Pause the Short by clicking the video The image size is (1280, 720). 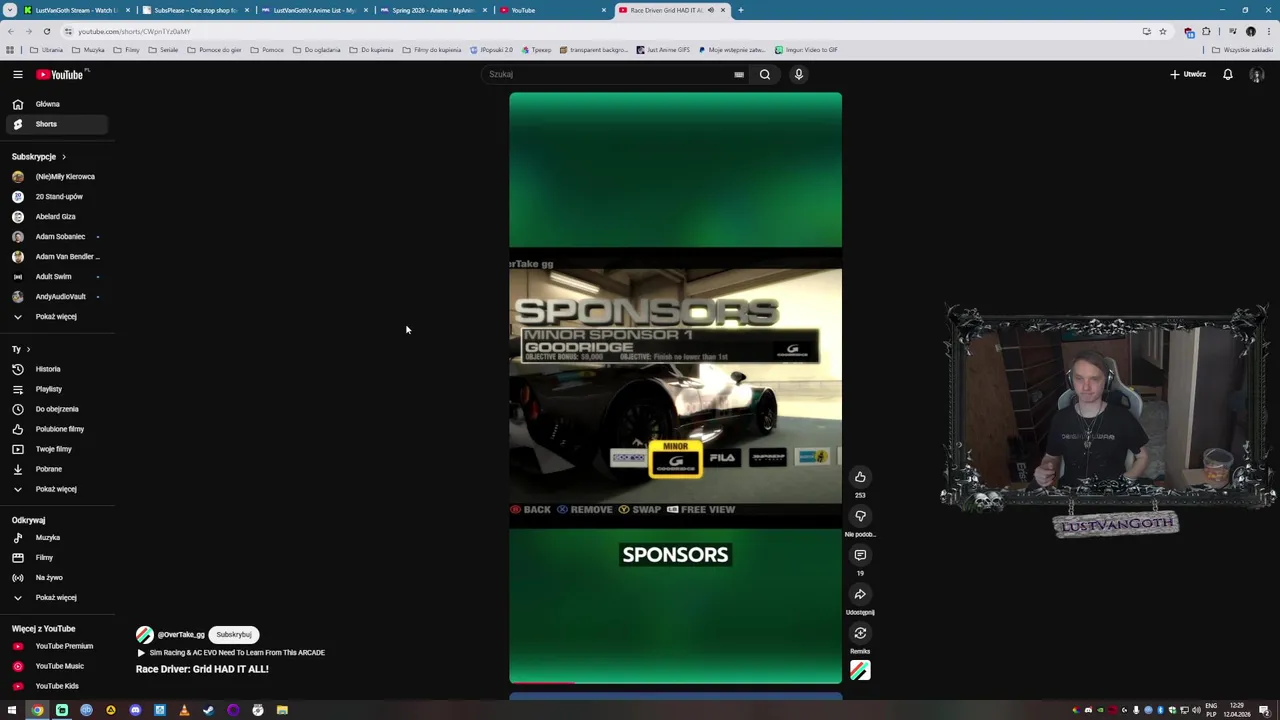pyautogui.click(x=675, y=388)
